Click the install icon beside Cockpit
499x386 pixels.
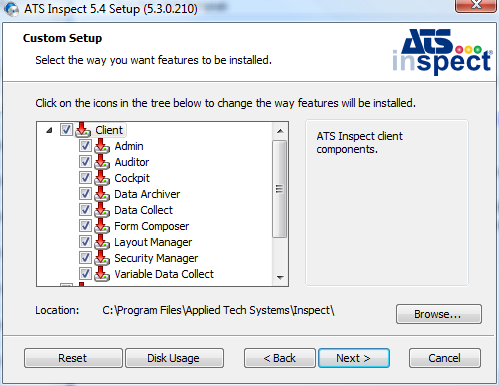102,178
